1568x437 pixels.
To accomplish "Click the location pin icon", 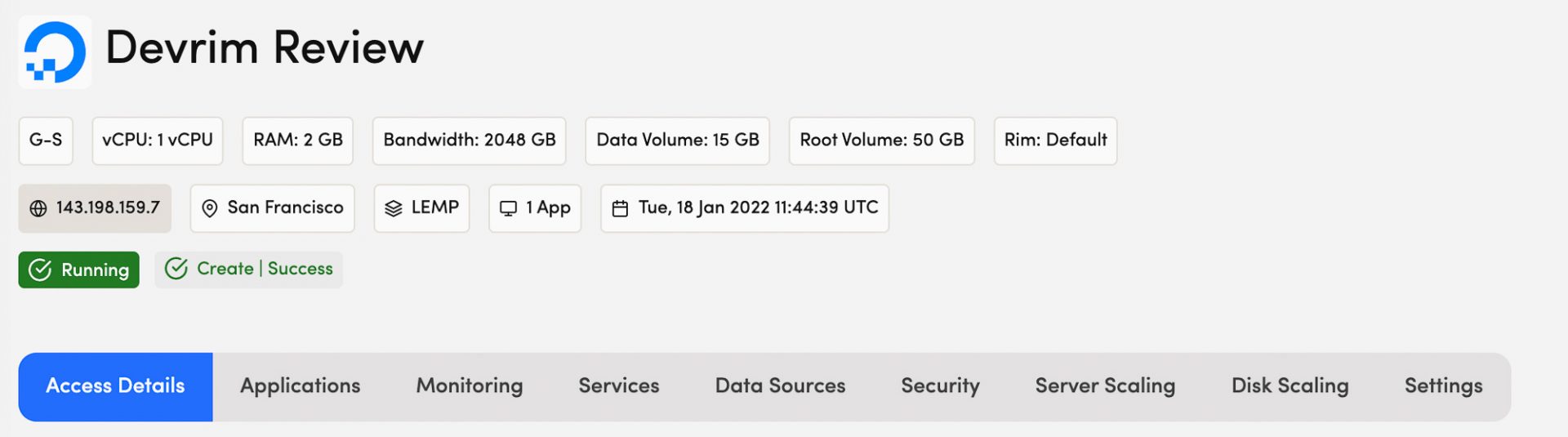I will 210,208.
